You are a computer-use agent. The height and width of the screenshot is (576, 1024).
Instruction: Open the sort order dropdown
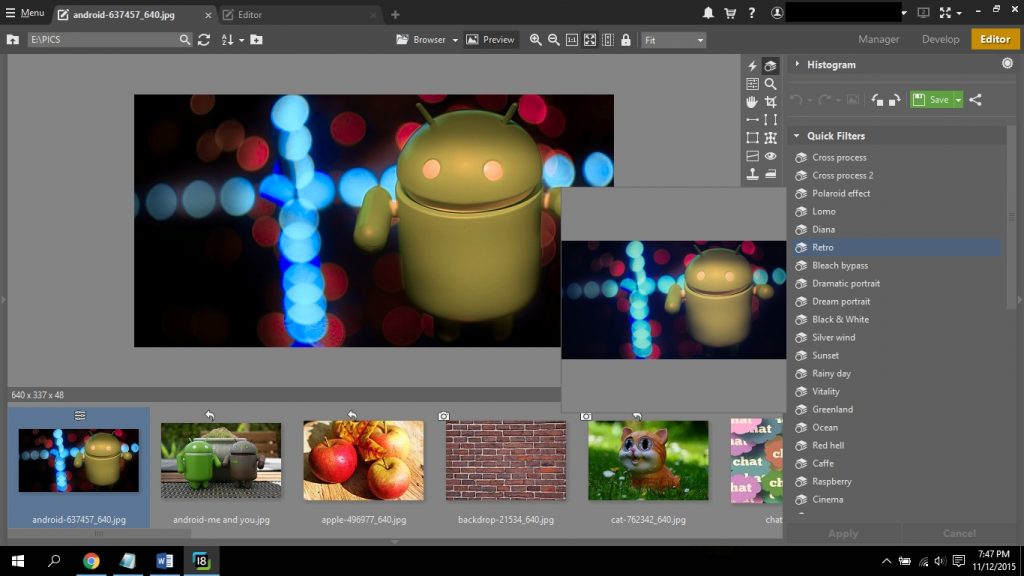(x=242, y=40)
